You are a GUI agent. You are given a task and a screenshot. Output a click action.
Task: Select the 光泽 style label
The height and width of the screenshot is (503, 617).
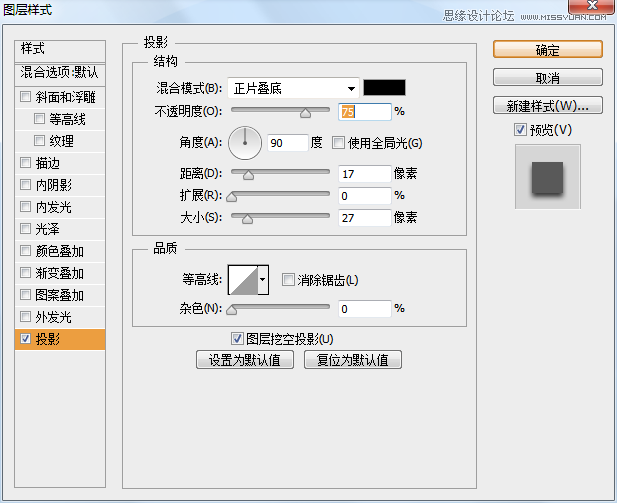(48, 229)
